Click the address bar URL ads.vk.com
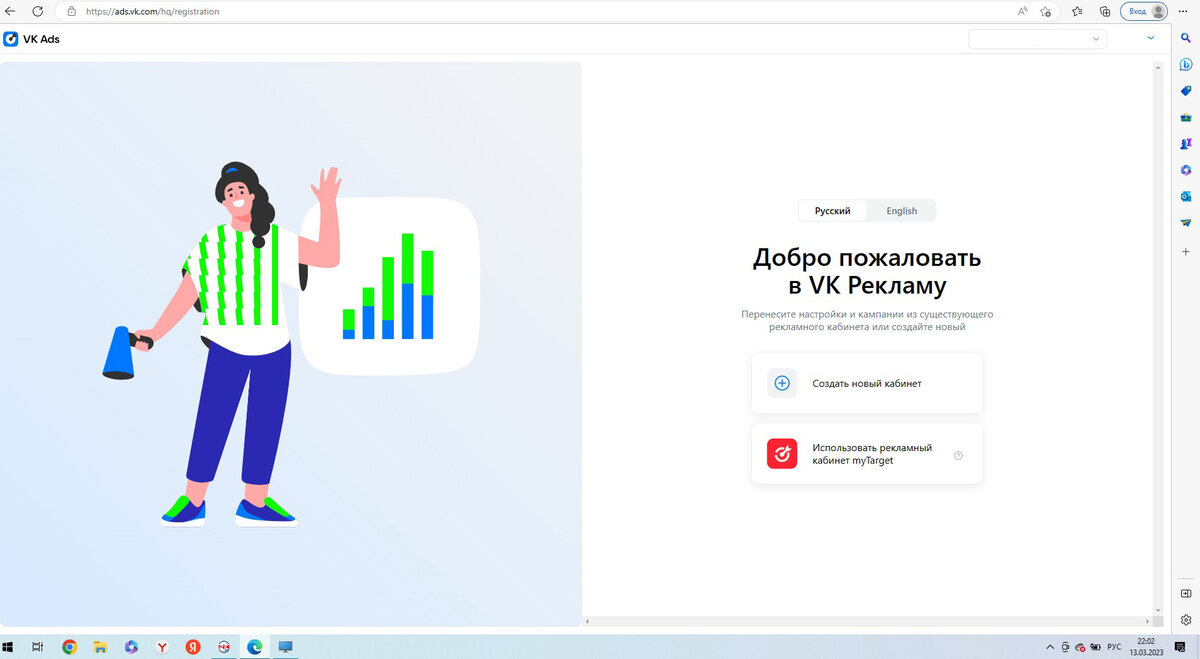 point(151,12)
